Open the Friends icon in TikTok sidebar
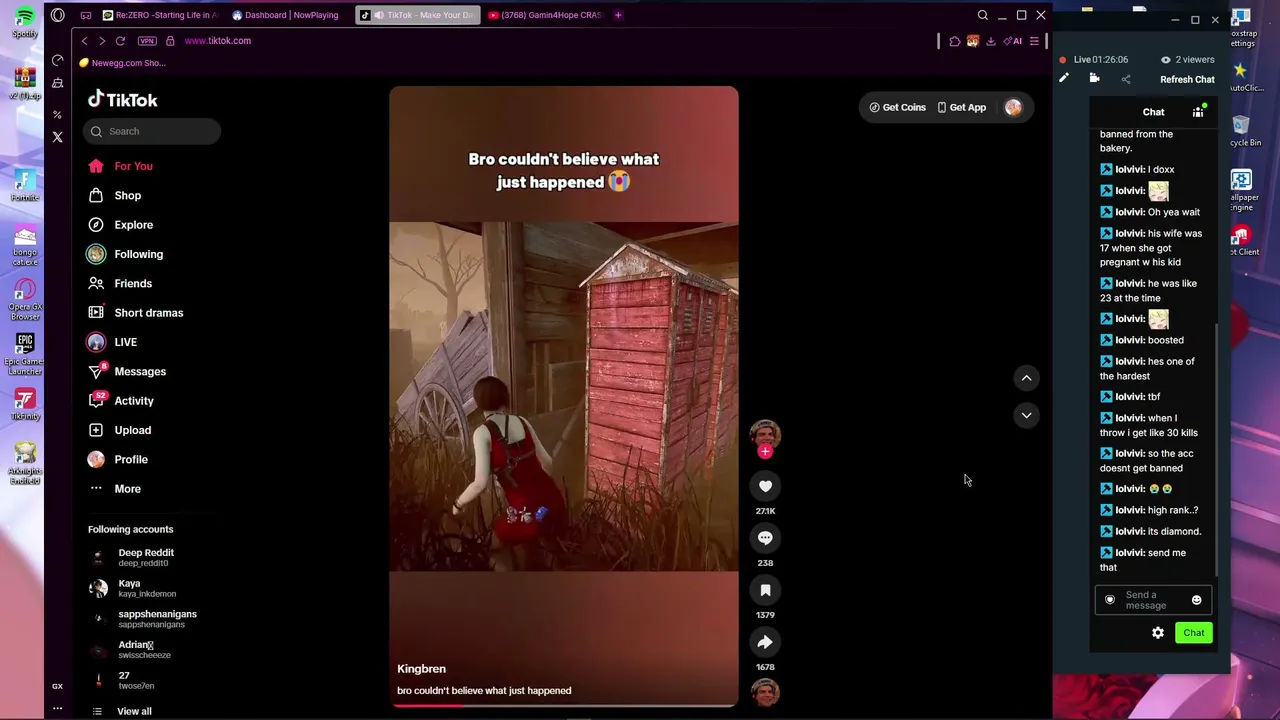This screenshot has height=720, width=1280. [96, 283]
